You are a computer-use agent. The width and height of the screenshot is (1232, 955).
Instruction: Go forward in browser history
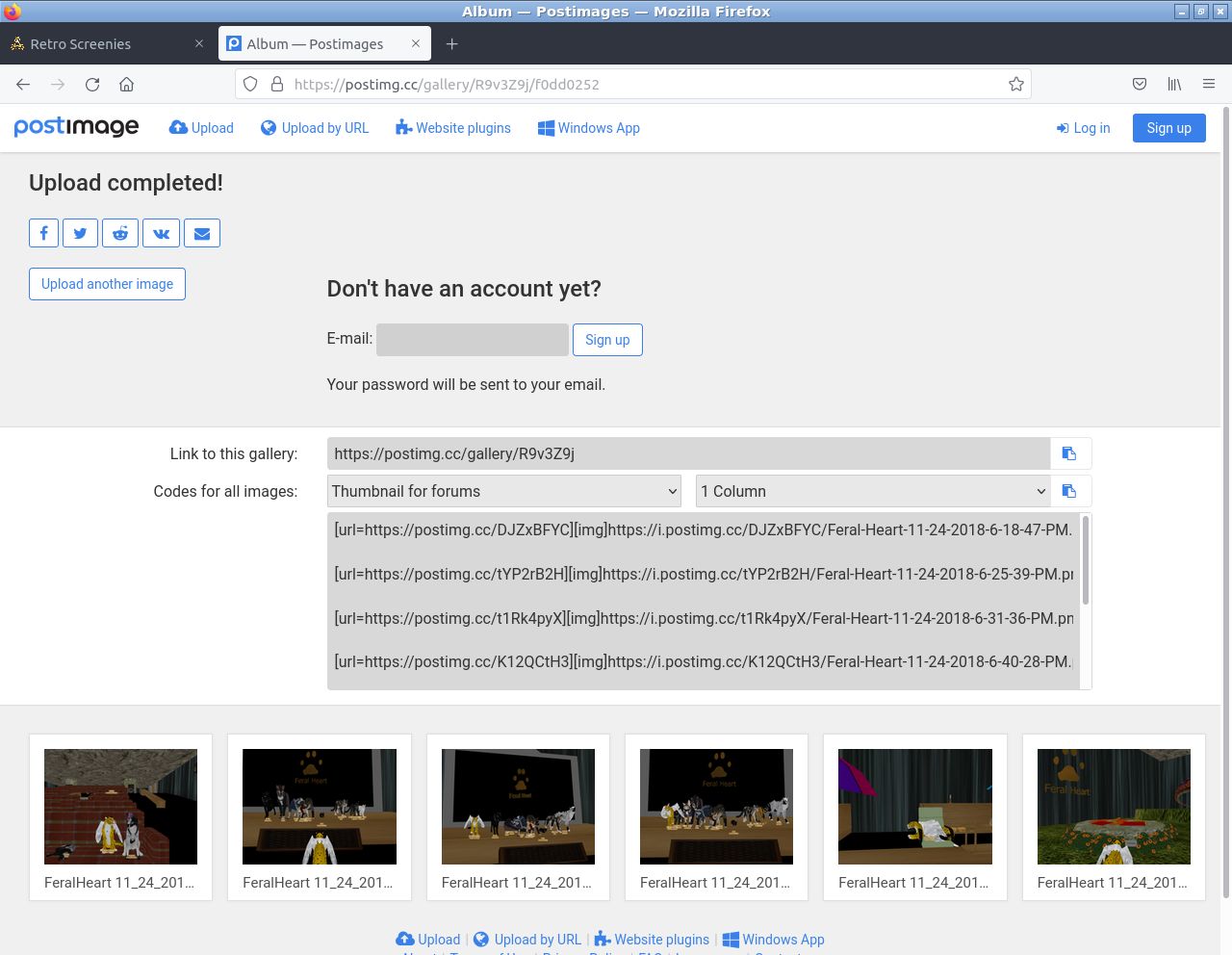pyautogui.click(x=58, y=85)
